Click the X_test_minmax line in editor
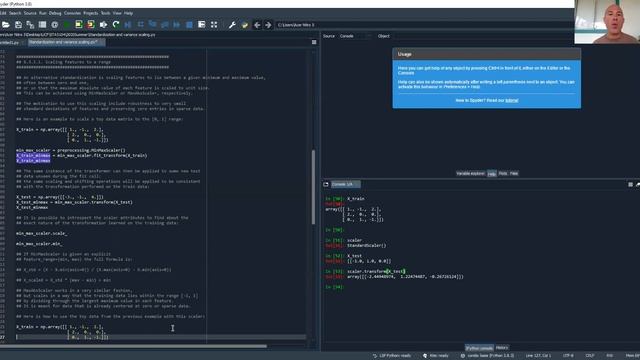The height and width of the screenshot is (360, 640). (32, 208)
